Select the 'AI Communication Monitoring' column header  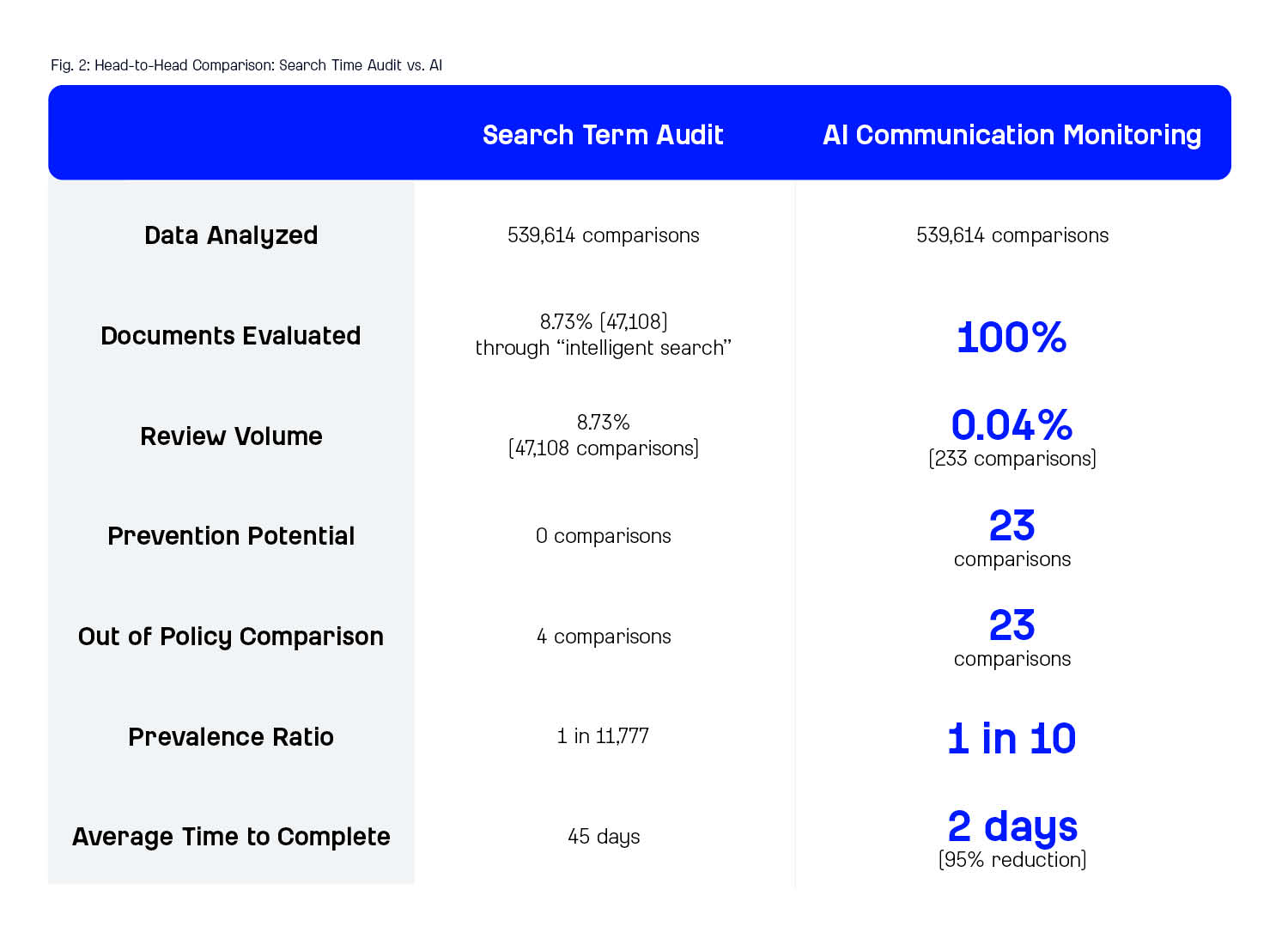1012,135
